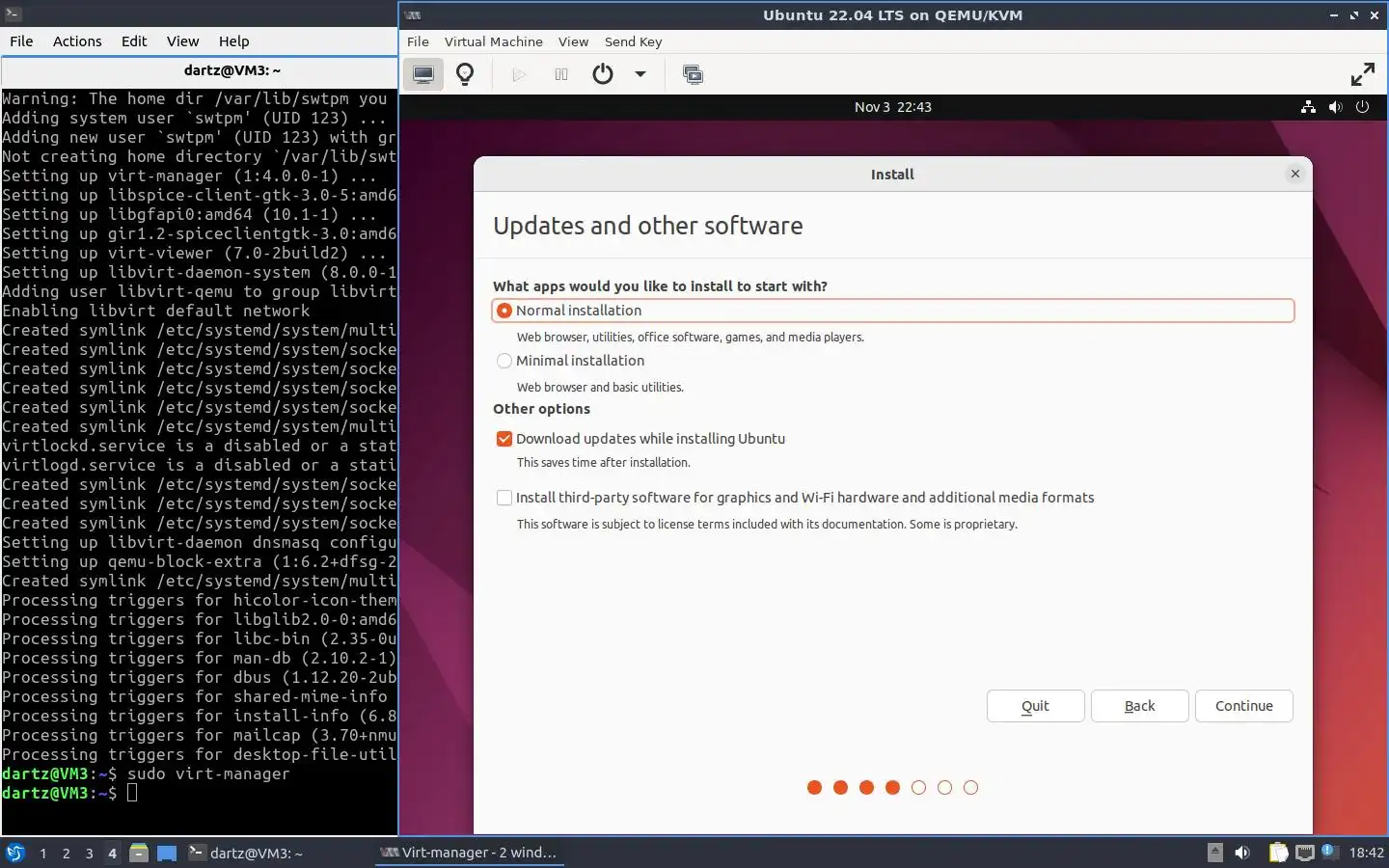Select Minimal installation radio button
The height and width of the screenshot is (868, 1389).
click(504, 361)
